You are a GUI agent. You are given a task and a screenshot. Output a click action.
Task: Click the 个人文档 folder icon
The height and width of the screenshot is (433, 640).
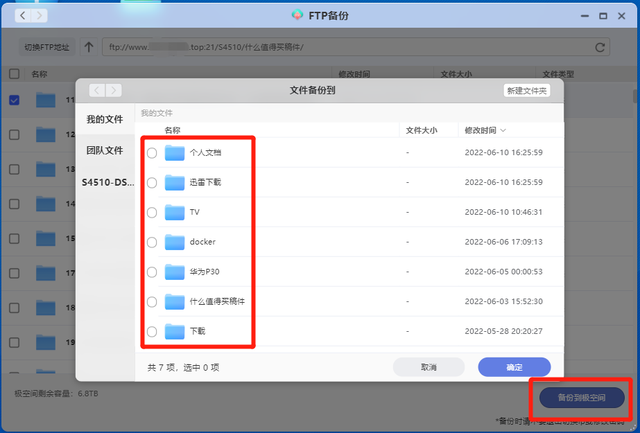(175, 153)
